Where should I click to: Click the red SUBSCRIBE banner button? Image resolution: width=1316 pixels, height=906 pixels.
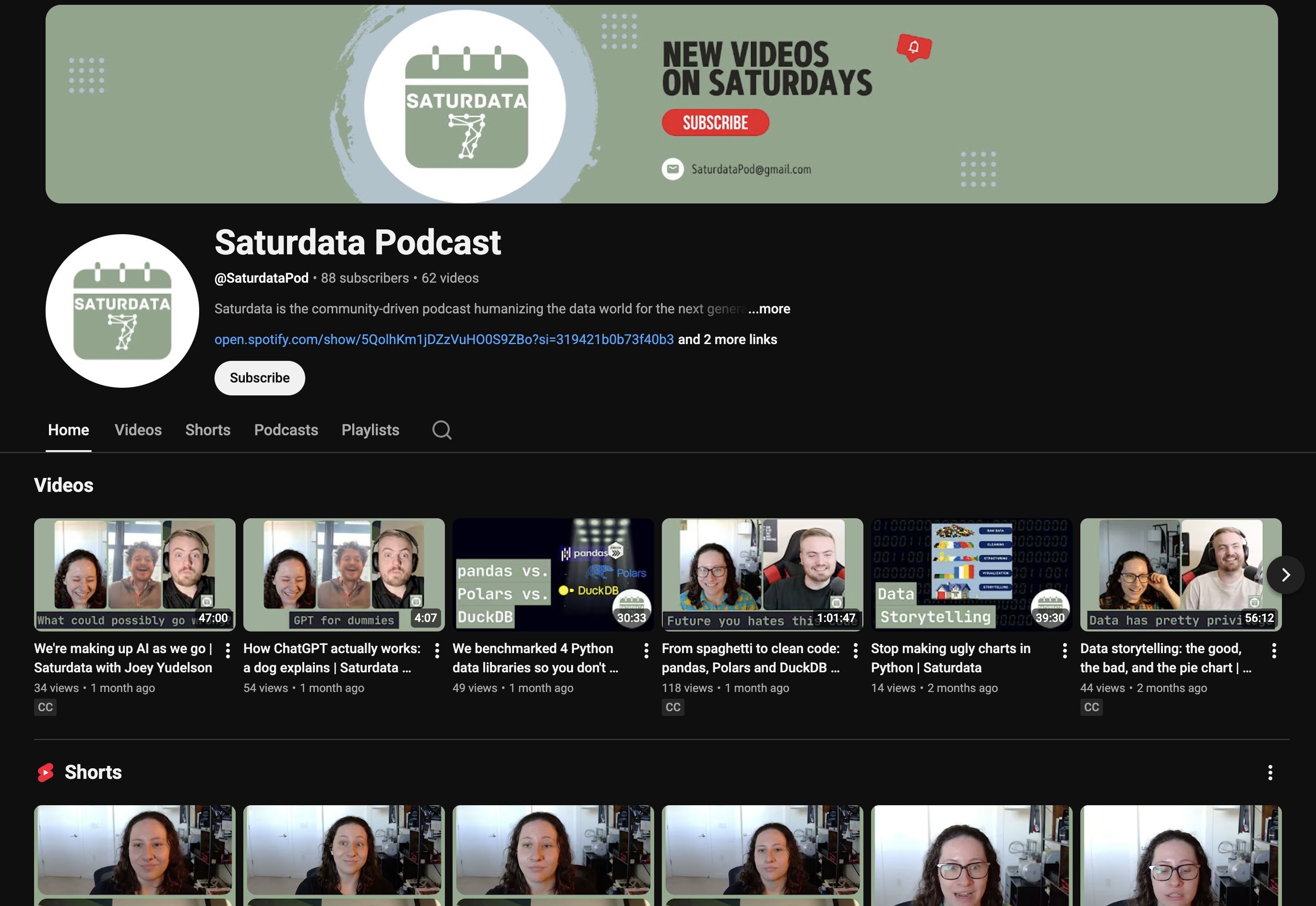coord(715,123)
